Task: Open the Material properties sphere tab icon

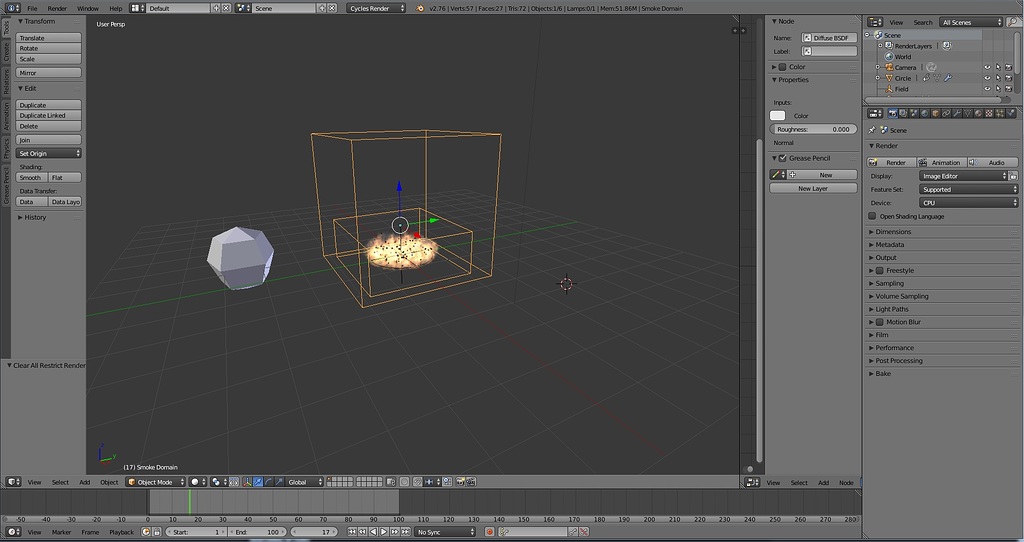Action: 978,113
